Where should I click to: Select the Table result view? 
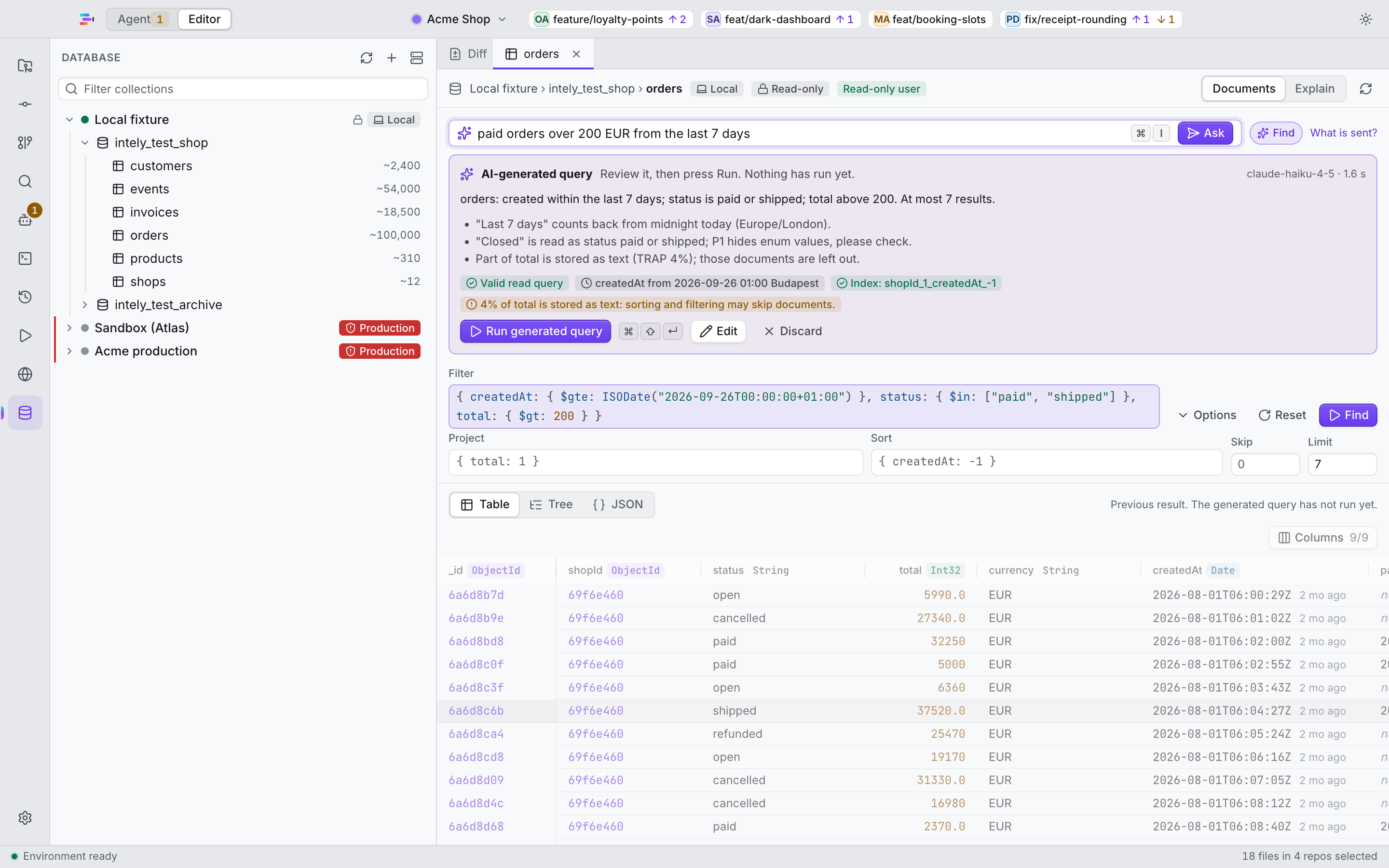485,504
